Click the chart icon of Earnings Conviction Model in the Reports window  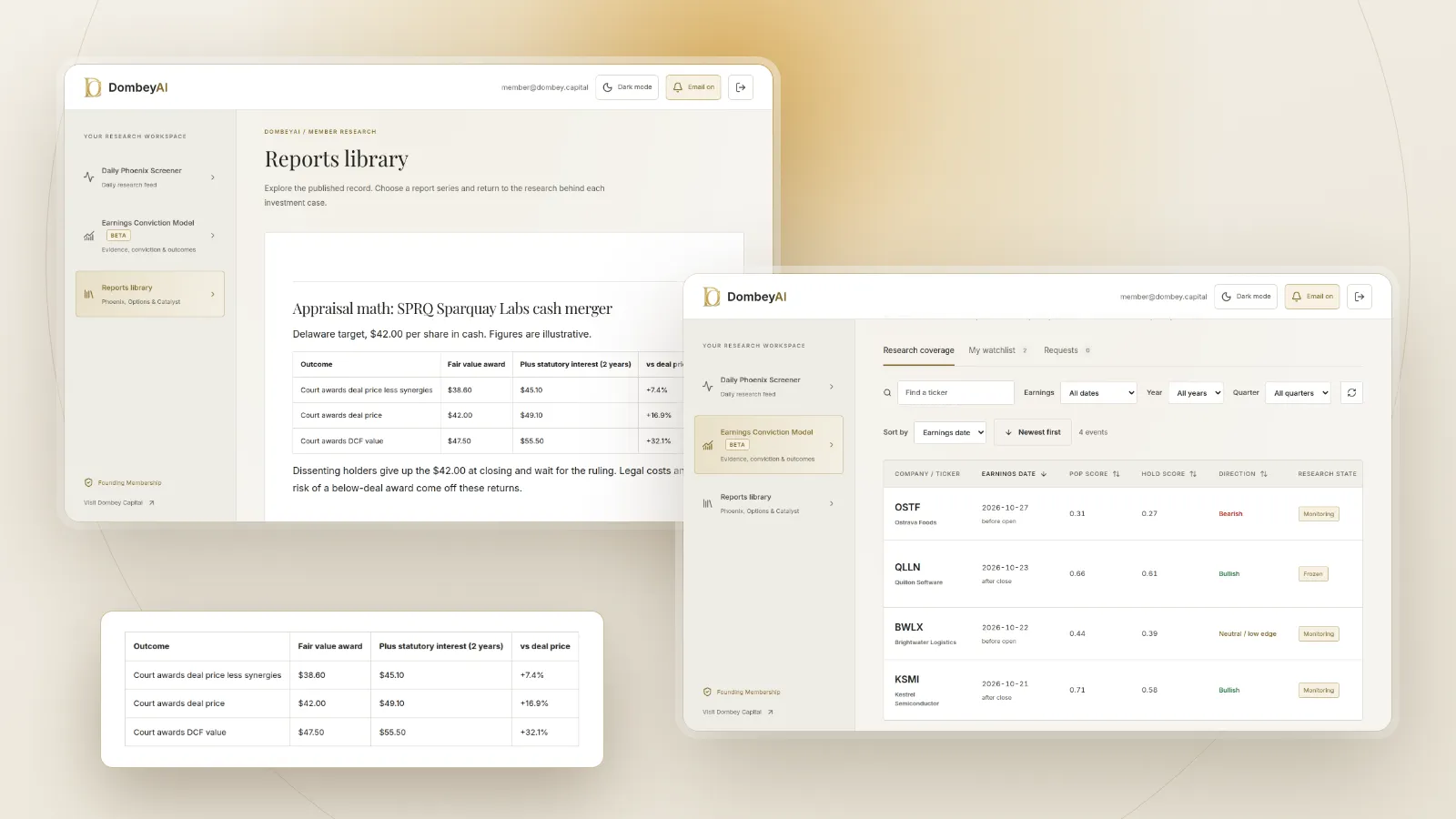coord(88,236)
